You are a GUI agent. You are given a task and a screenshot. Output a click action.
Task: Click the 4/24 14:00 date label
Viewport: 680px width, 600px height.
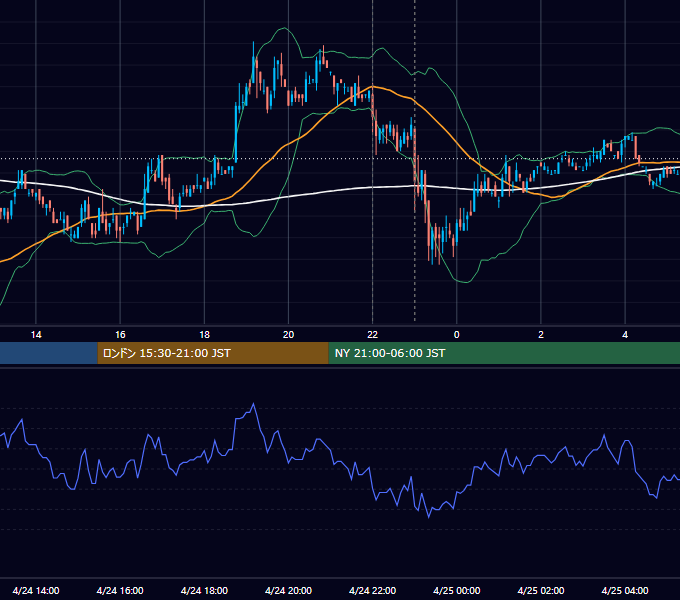36,590
